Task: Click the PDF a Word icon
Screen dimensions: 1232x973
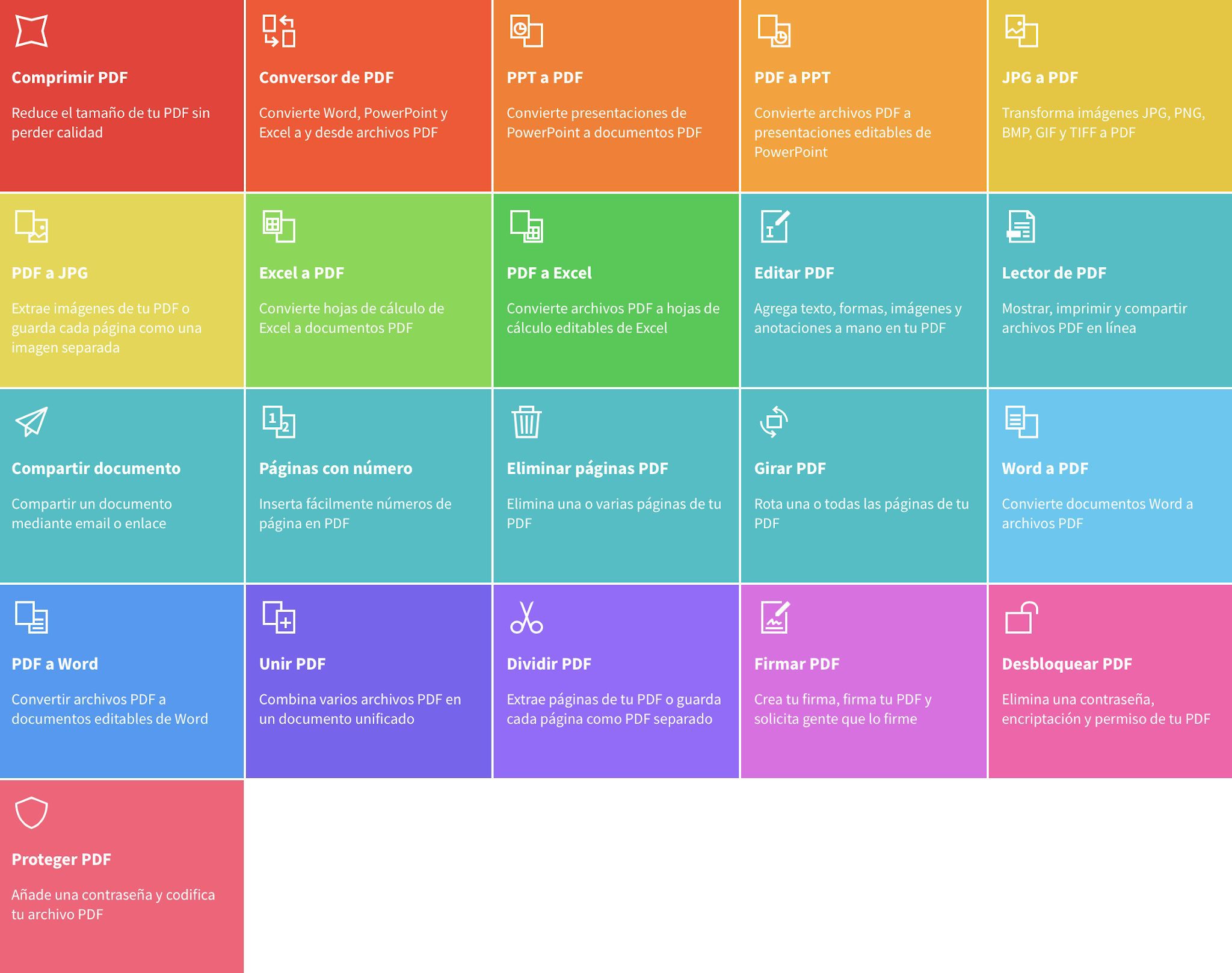Action: click(x=31, y=617)
